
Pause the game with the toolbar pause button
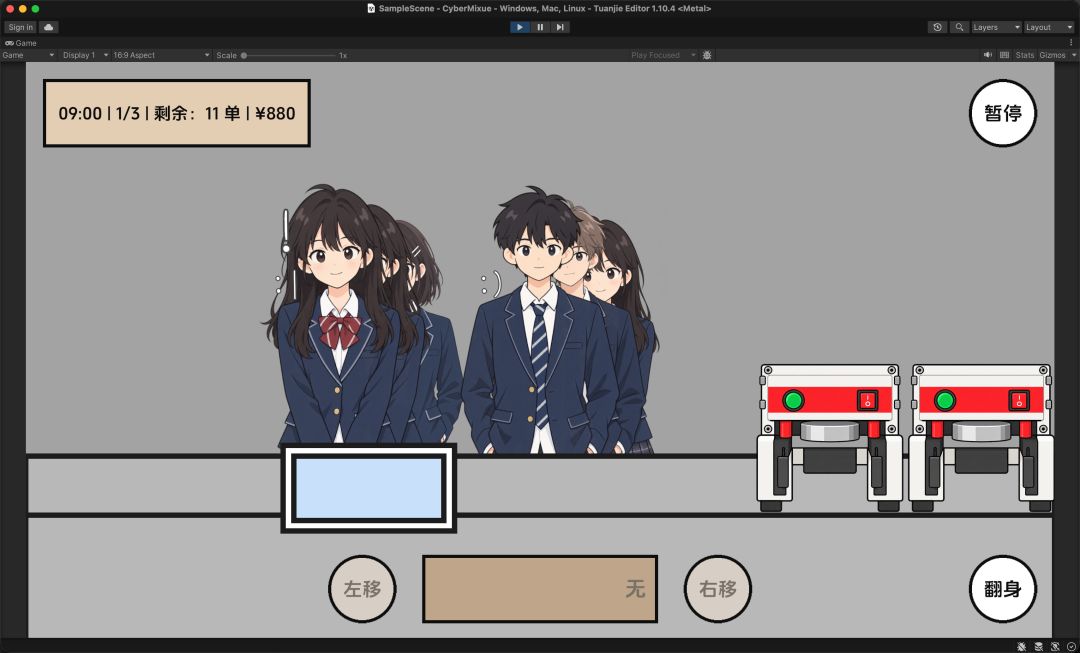tap(540, 27)
